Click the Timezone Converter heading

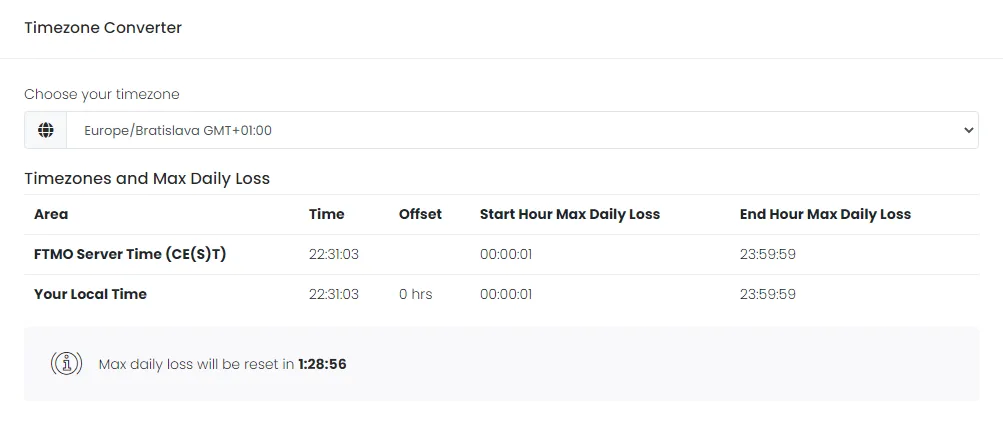point(103,28)
